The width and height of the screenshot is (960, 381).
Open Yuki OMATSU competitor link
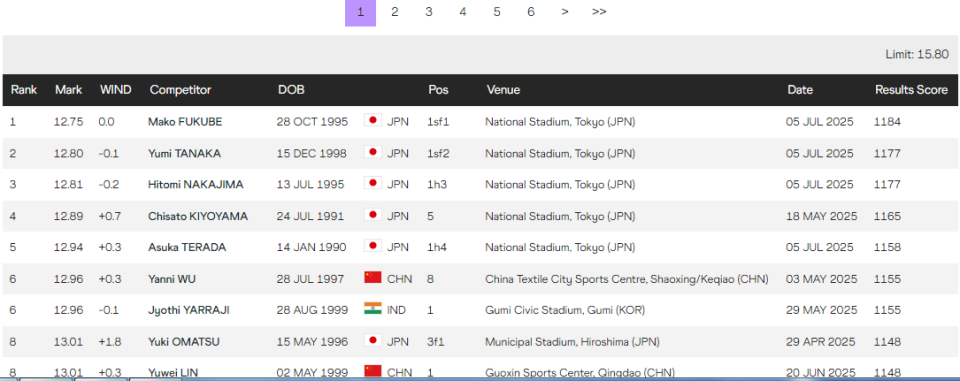point(184,341)
